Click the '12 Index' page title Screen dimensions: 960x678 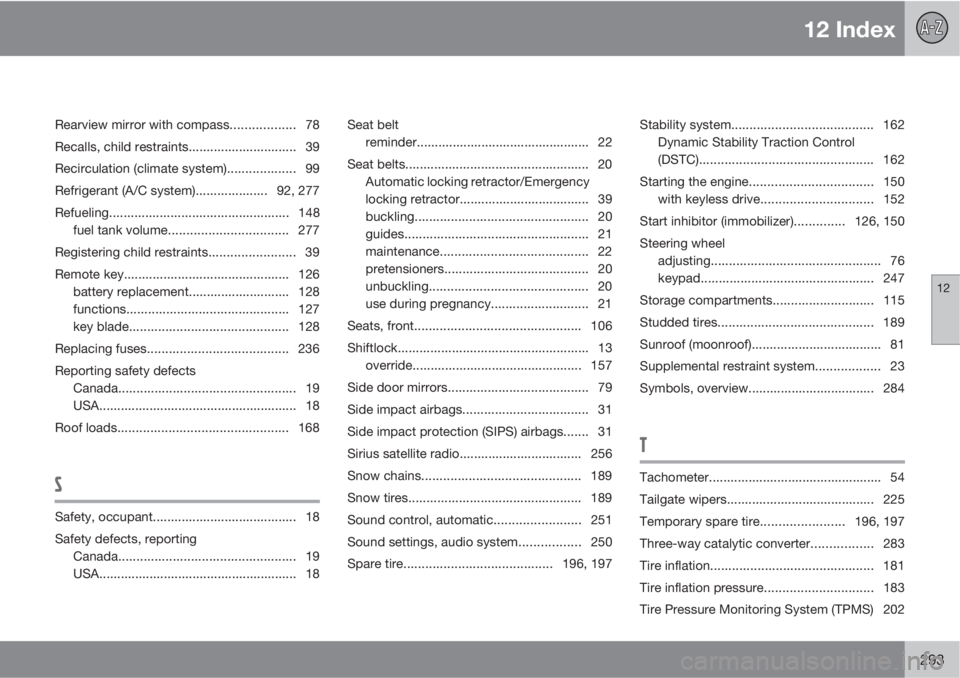coord(849,29)
